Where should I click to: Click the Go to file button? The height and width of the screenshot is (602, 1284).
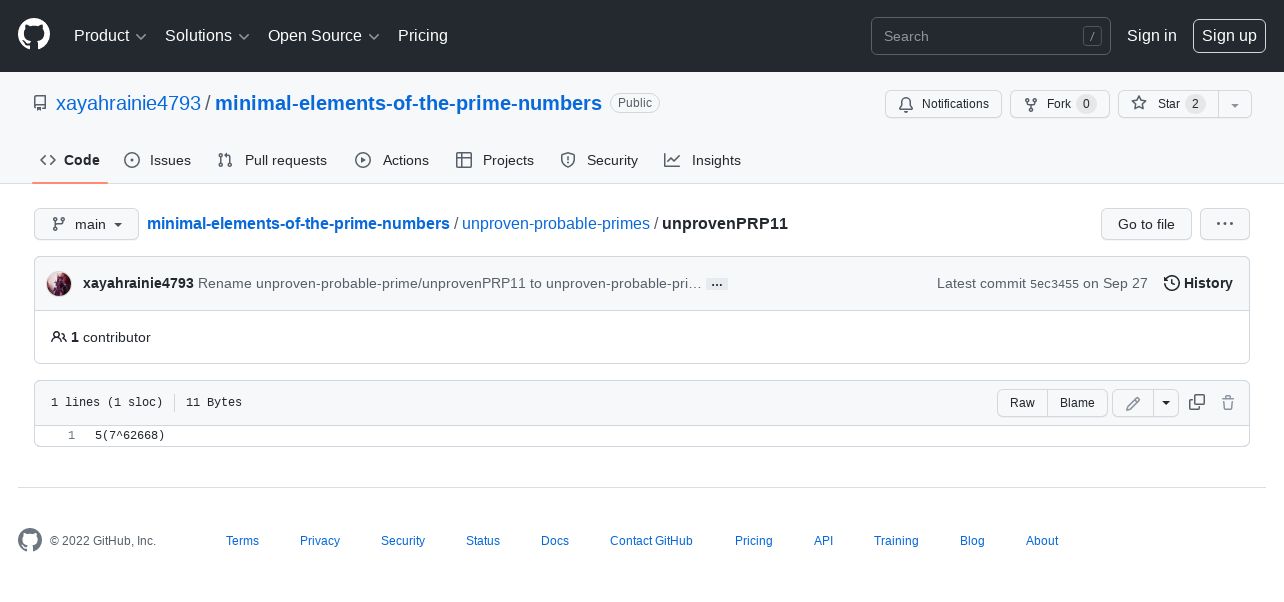click(1146, 224)
